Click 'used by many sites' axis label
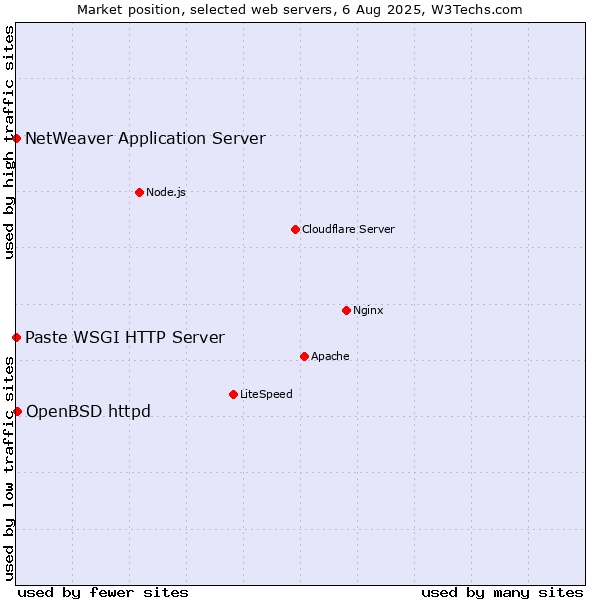This screenshot has width=600, height=600. pyautogui.click(x=502, y=593)
